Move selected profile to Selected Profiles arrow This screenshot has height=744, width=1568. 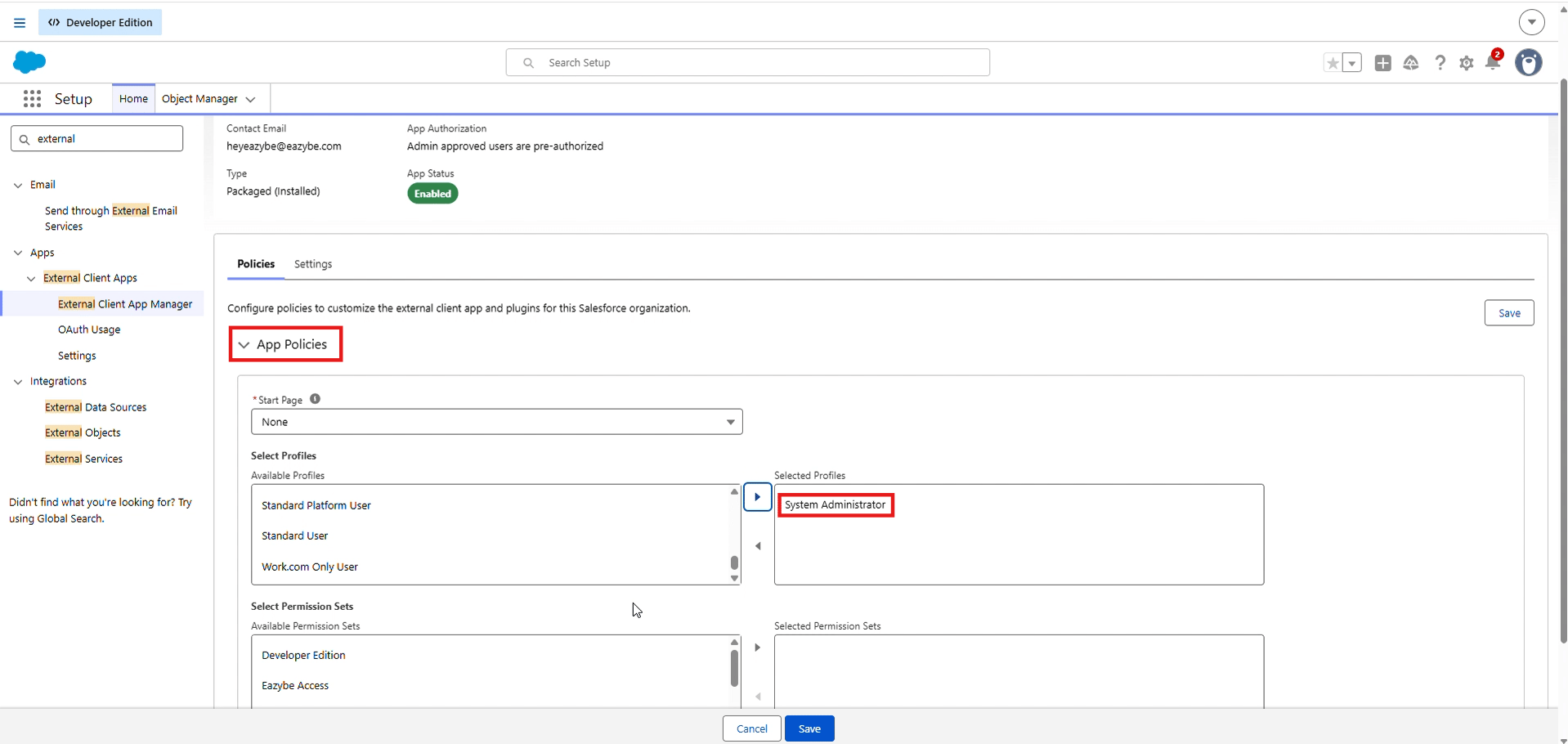click(x=758, y=497)
